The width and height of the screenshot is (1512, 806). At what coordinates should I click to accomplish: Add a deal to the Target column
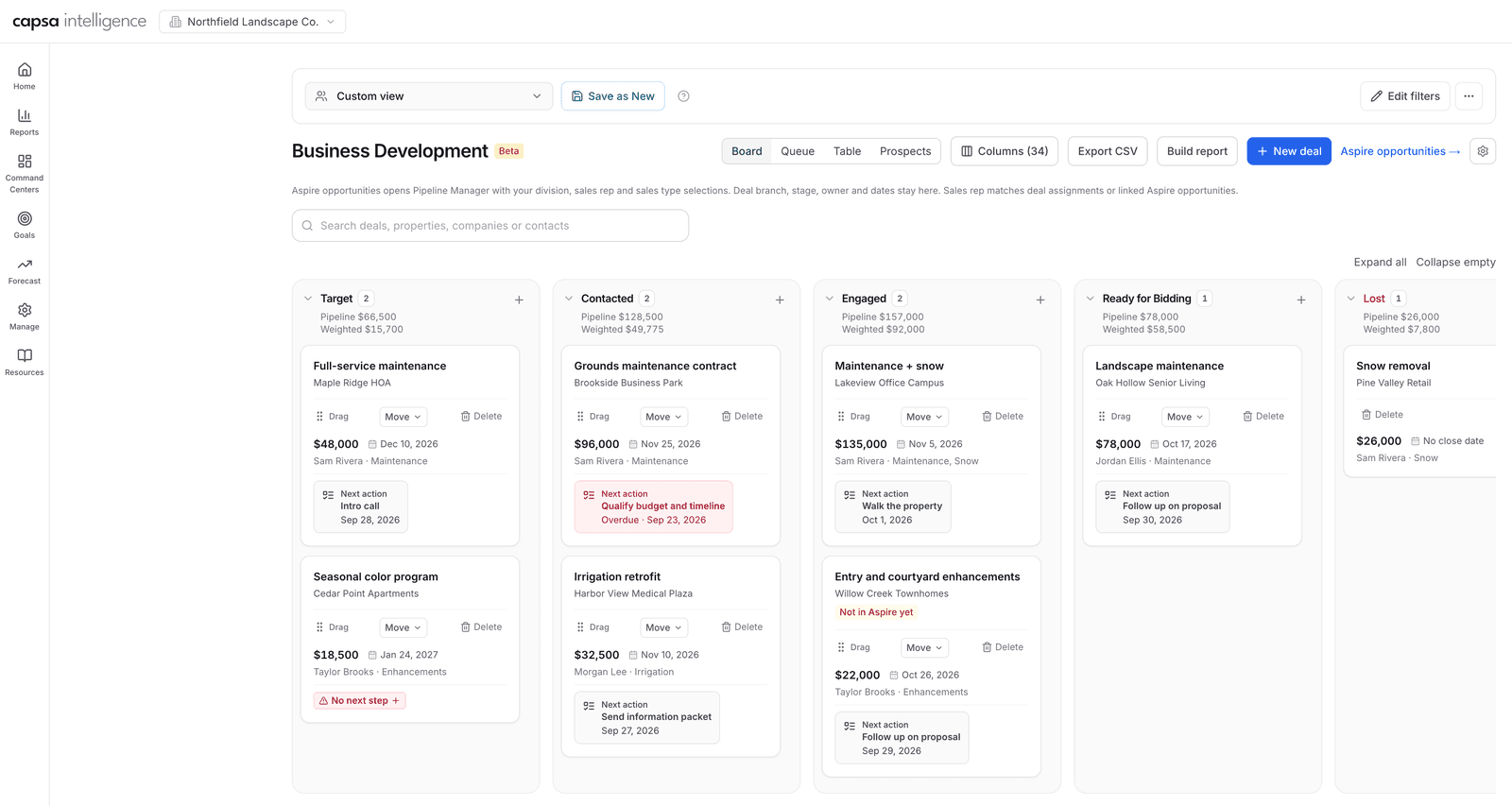click(519, 300)
